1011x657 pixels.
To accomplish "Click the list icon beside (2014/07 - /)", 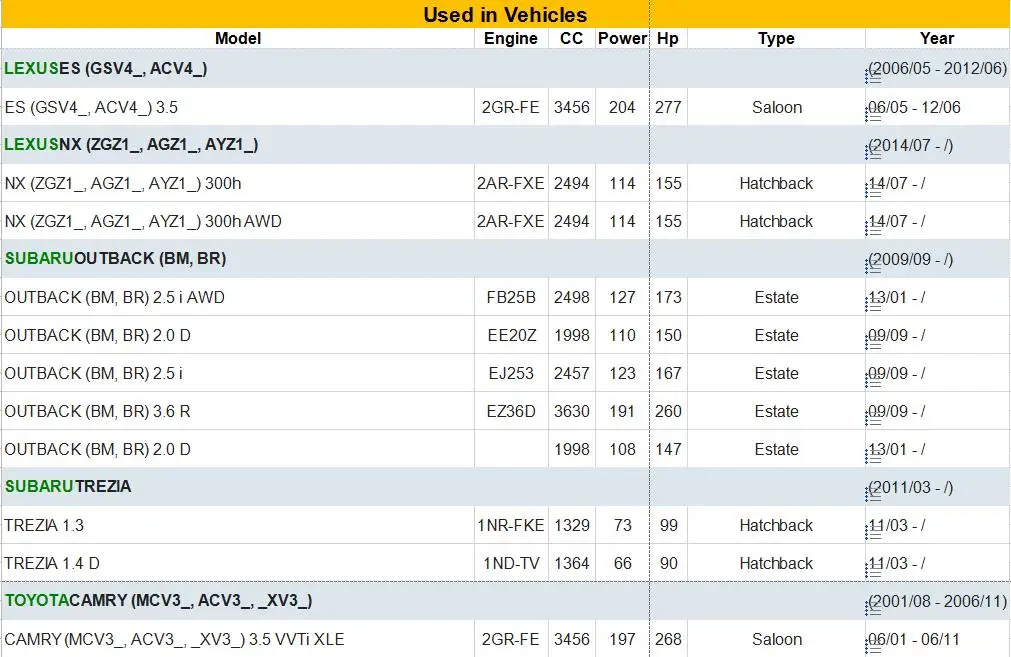I will 872,153.
